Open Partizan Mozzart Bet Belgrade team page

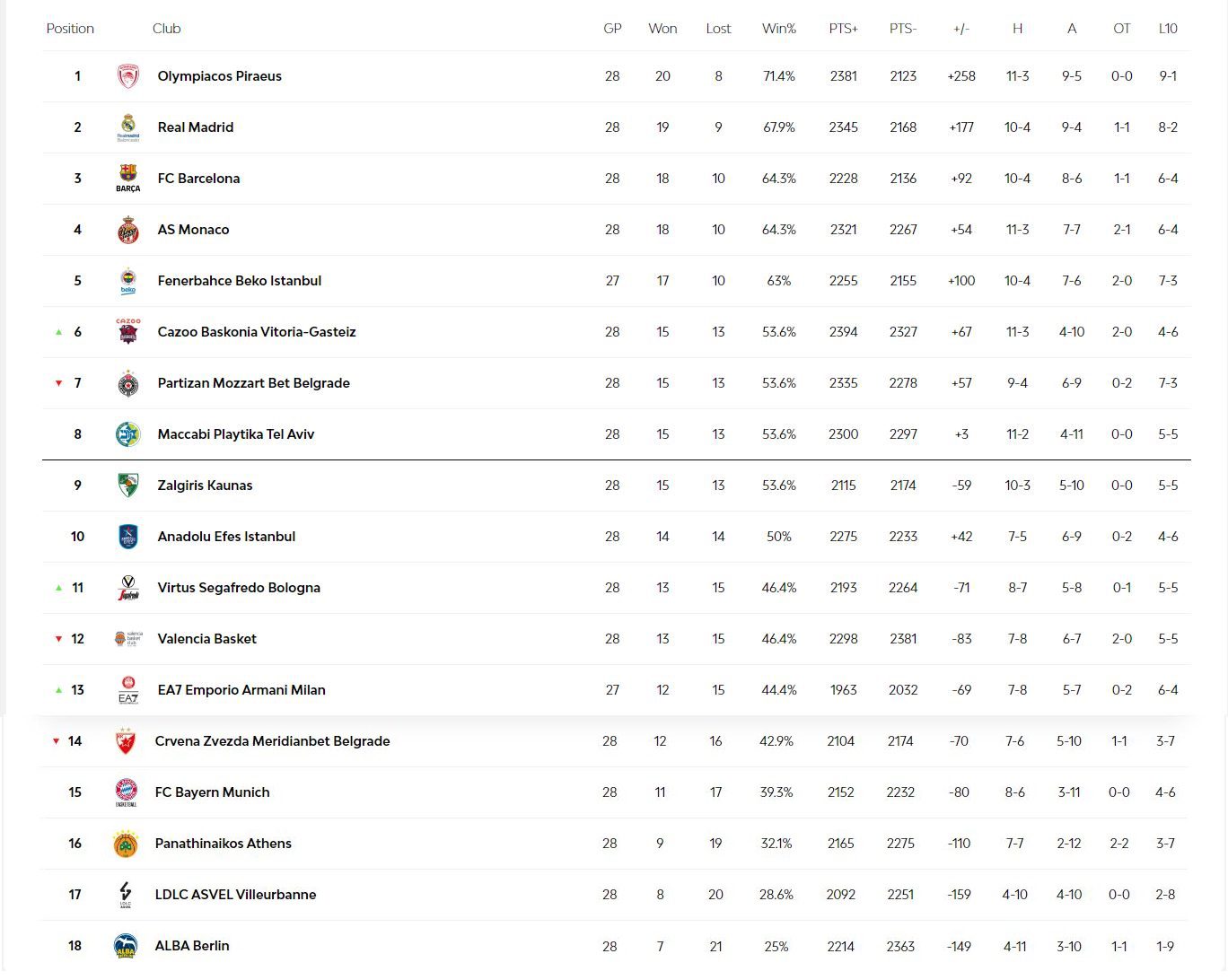(x=253, y=383)
